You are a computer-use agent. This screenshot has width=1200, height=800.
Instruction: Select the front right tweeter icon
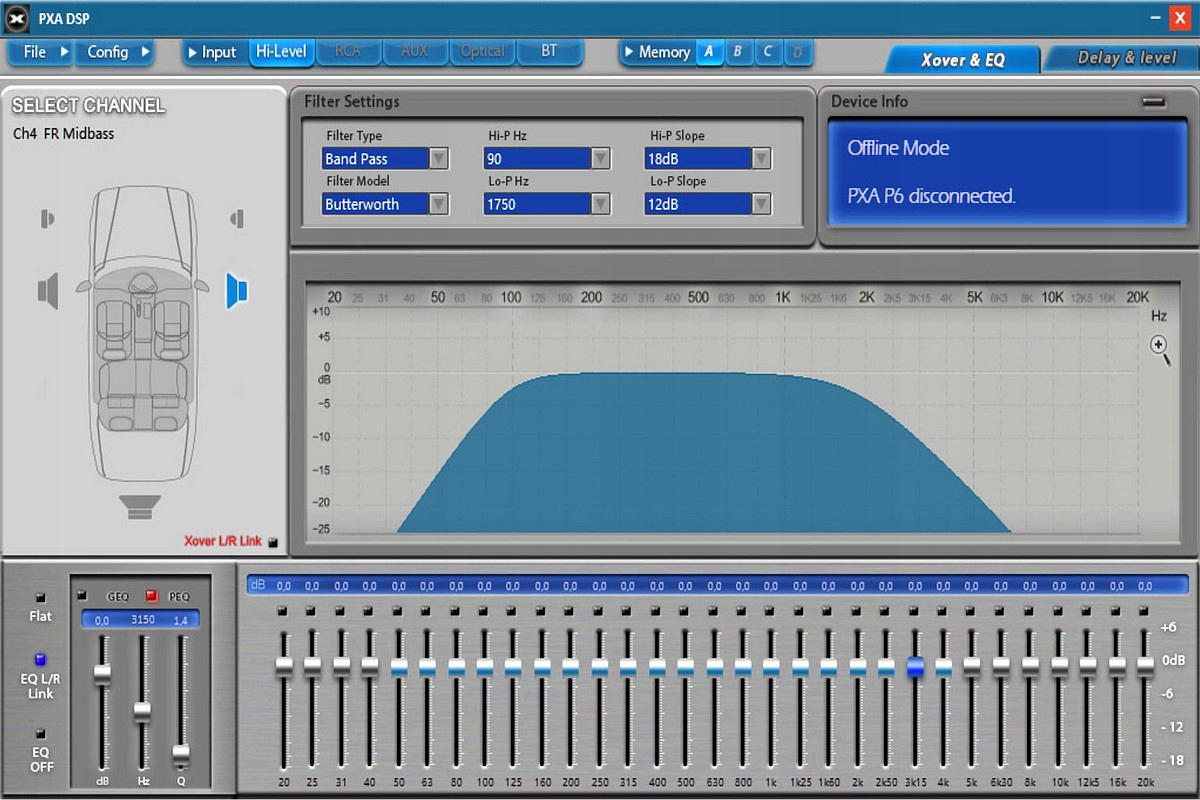coord(237,218)
